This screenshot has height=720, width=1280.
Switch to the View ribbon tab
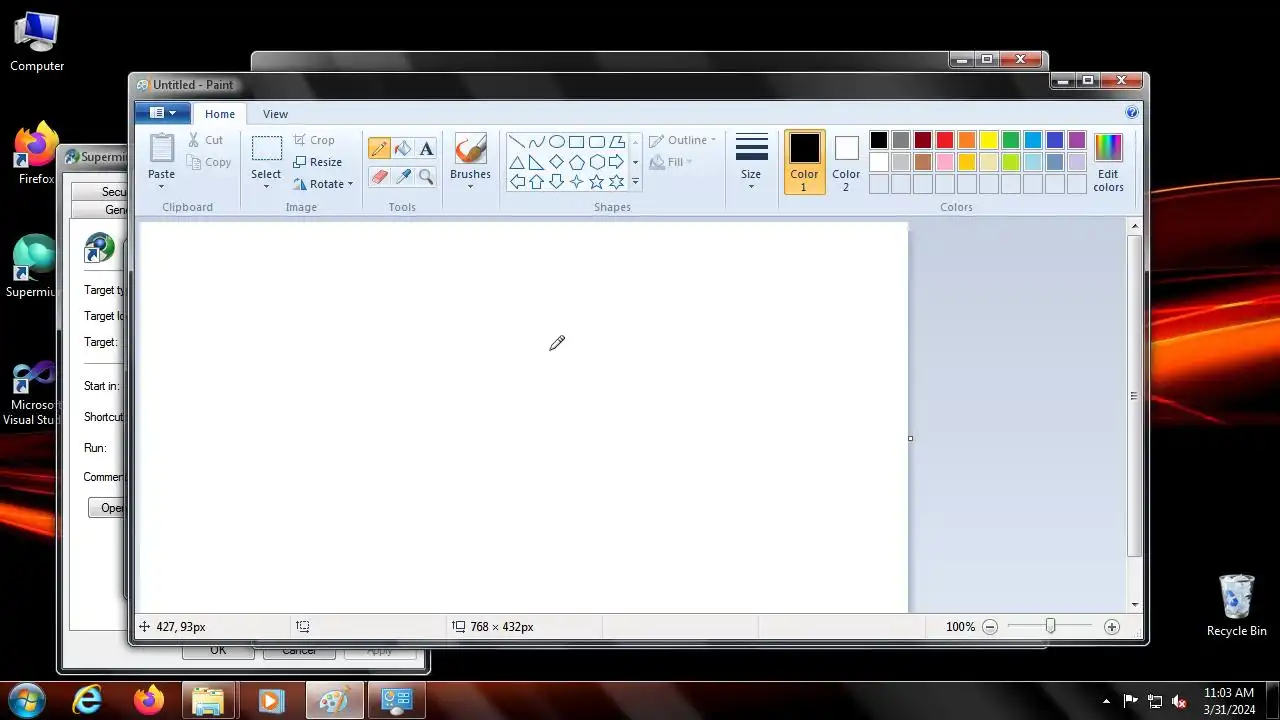click(x=275, y=114)
